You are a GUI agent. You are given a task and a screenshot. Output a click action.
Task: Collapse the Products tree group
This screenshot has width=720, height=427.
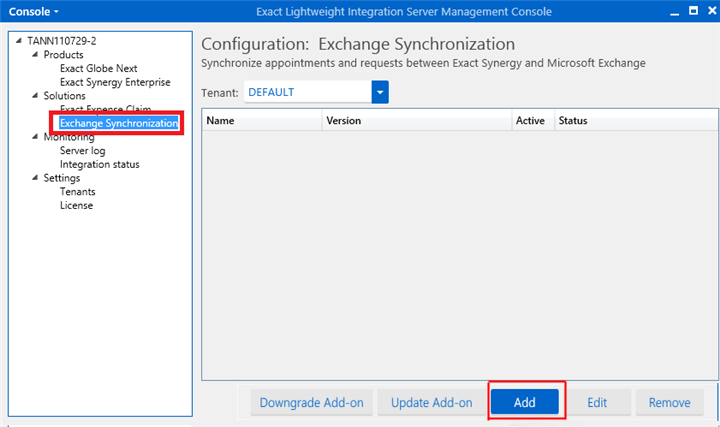click(x=35, y=55)
